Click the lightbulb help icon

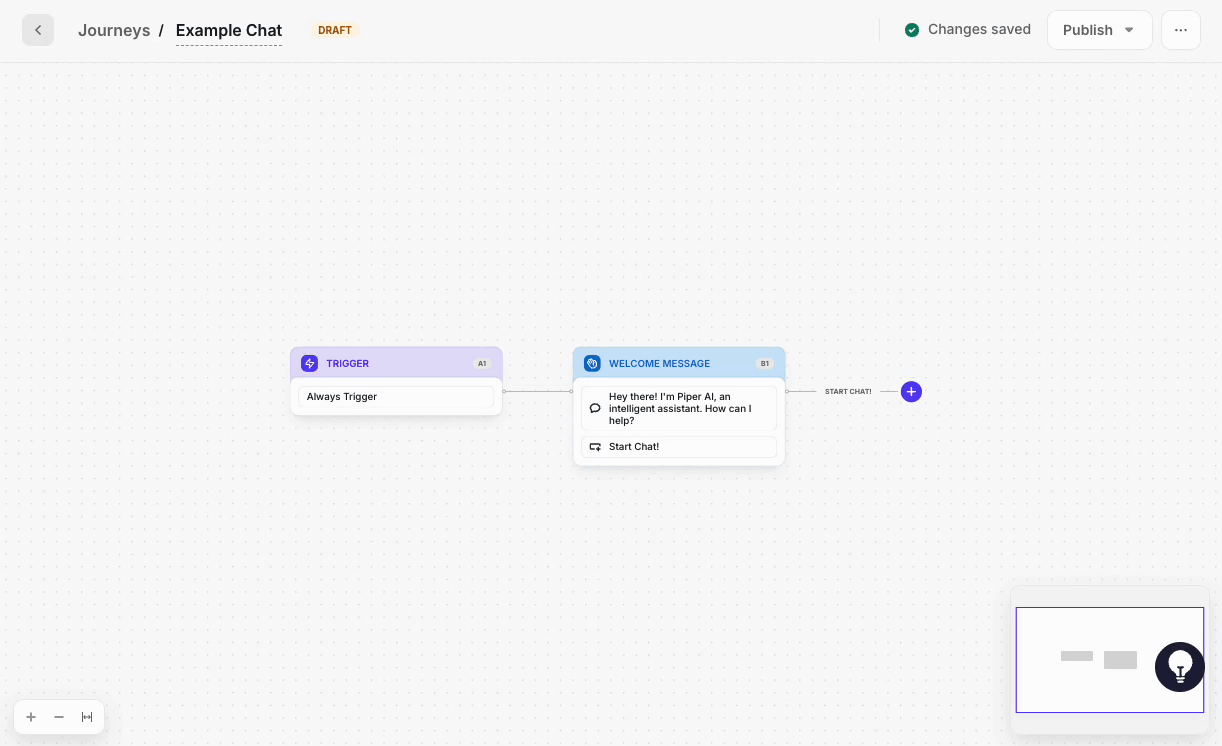click(x=1180, y=667)
